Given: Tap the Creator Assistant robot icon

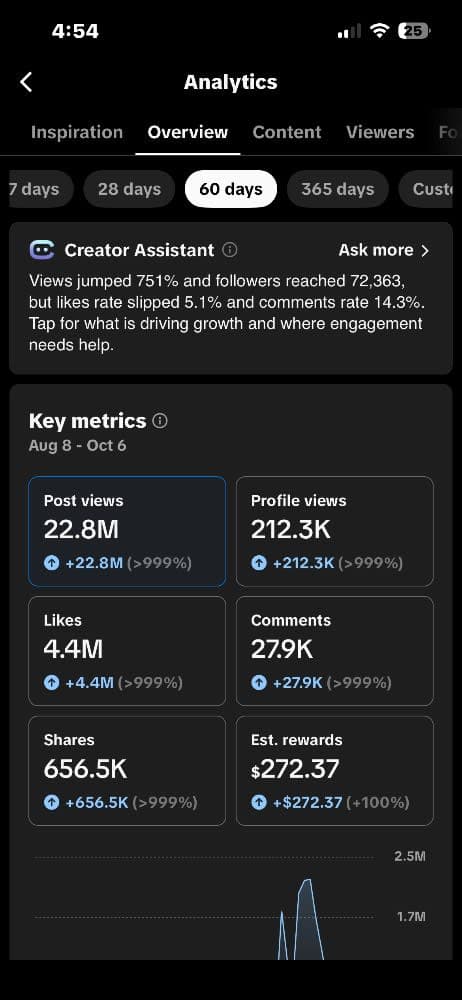Looking at the screenshot, I should pyautogui.click(x=41, y=250).
